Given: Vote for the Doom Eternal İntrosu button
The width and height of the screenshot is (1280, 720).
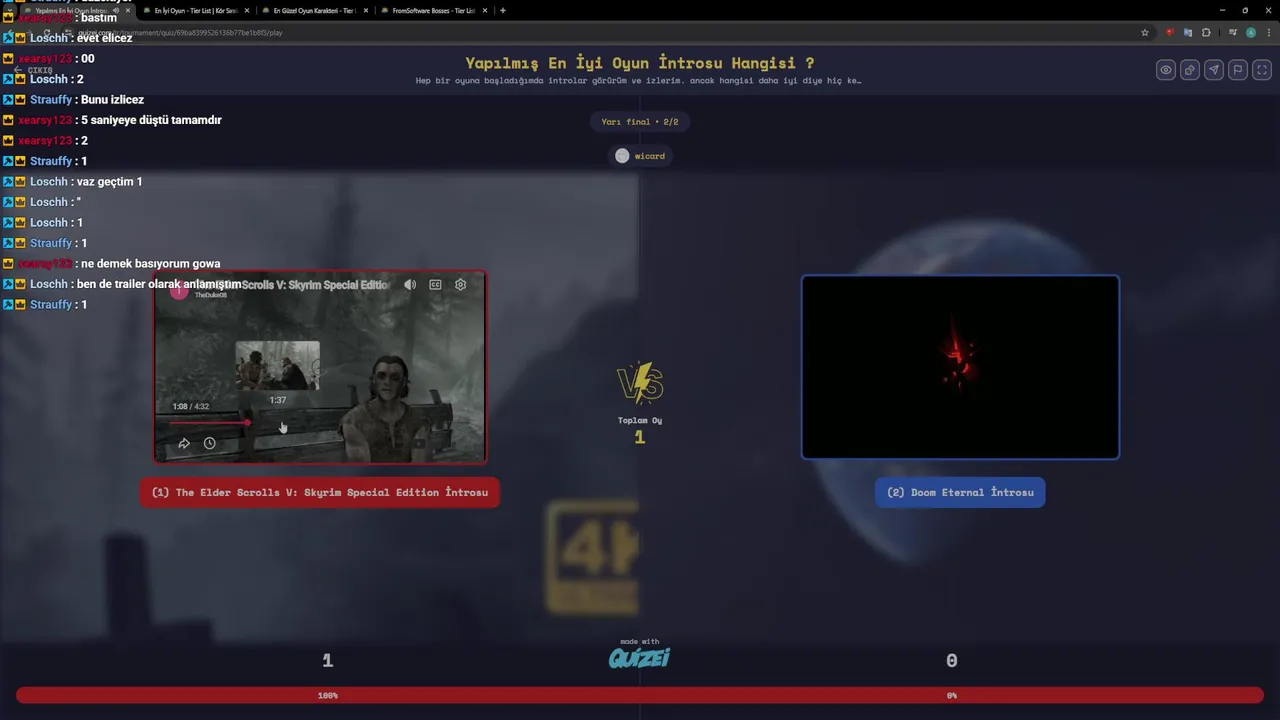Looking at the screenshot, I should (x=960, y=492).
